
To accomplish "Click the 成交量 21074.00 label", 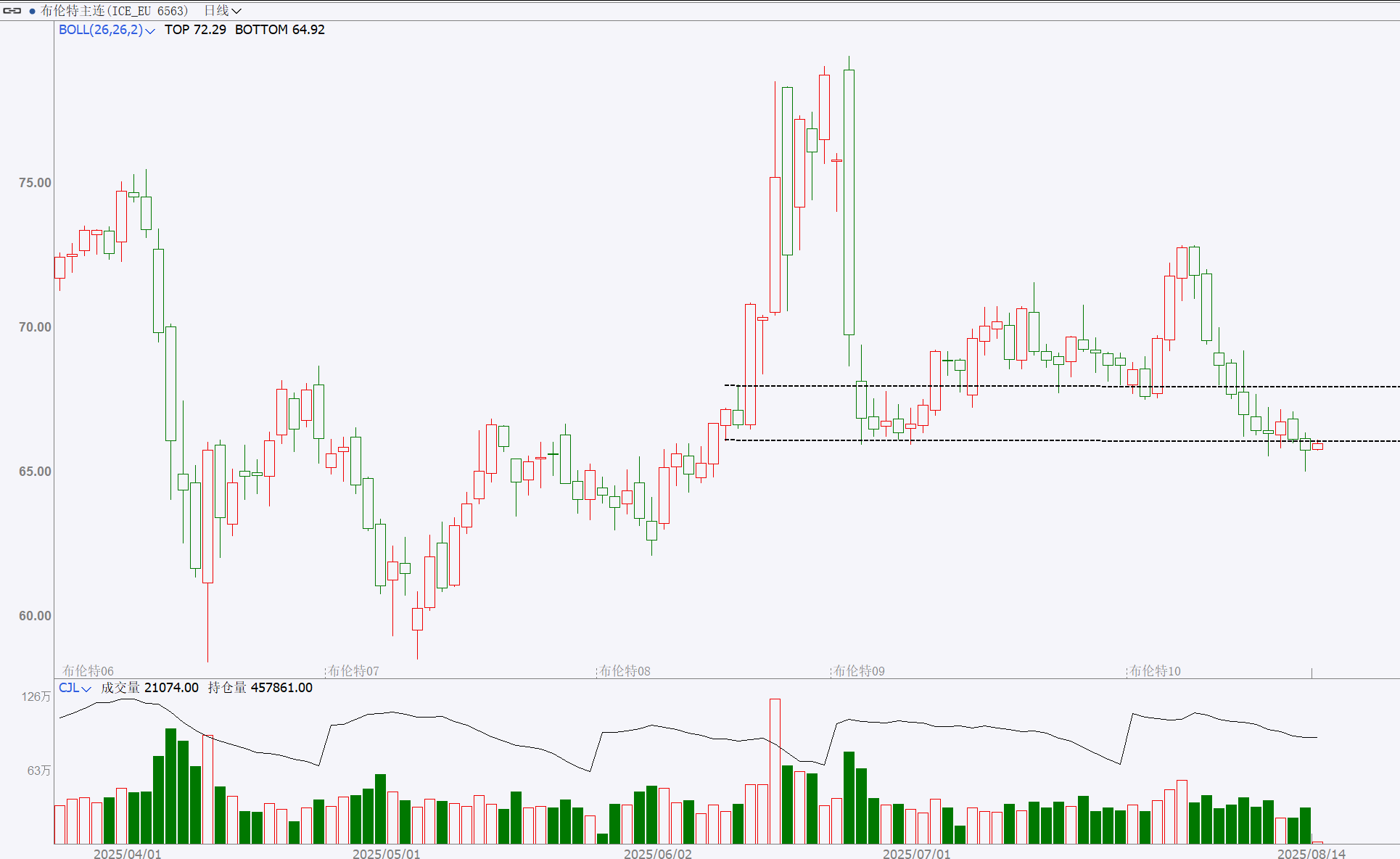I will pos(149,688).
